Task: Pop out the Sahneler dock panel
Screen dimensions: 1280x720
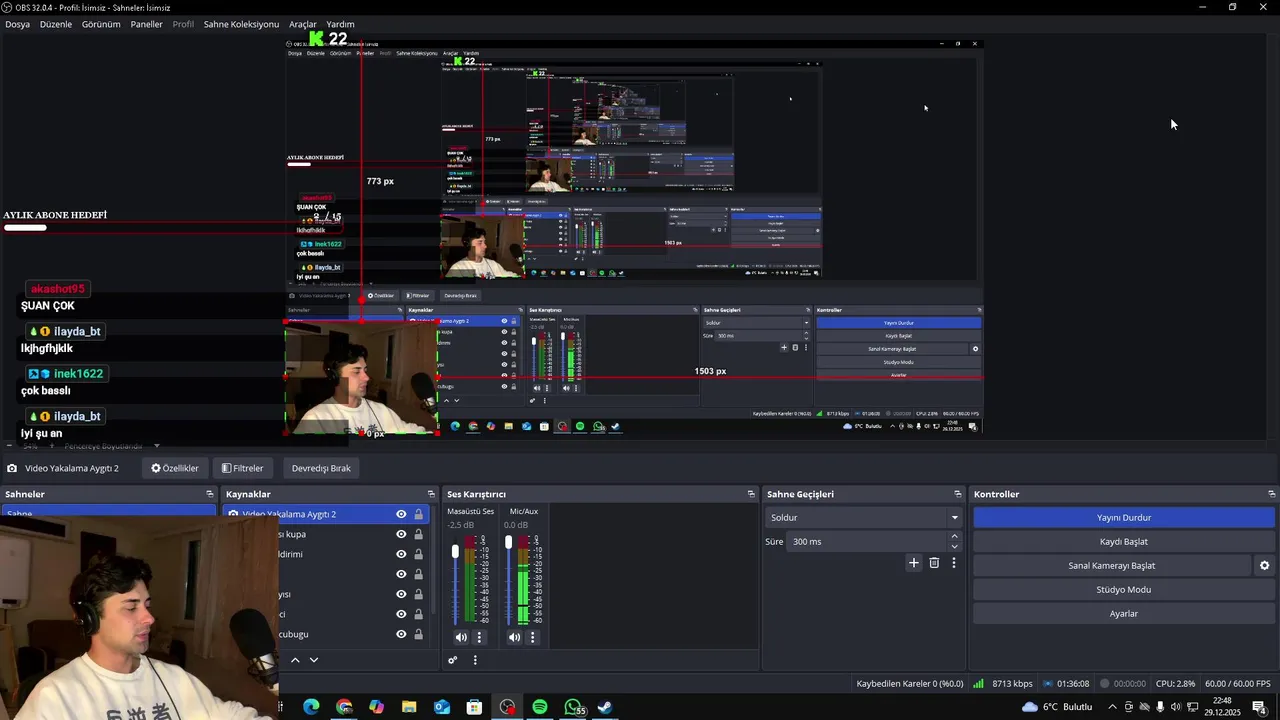Action: pyautogui.click(x=210, y=494)
